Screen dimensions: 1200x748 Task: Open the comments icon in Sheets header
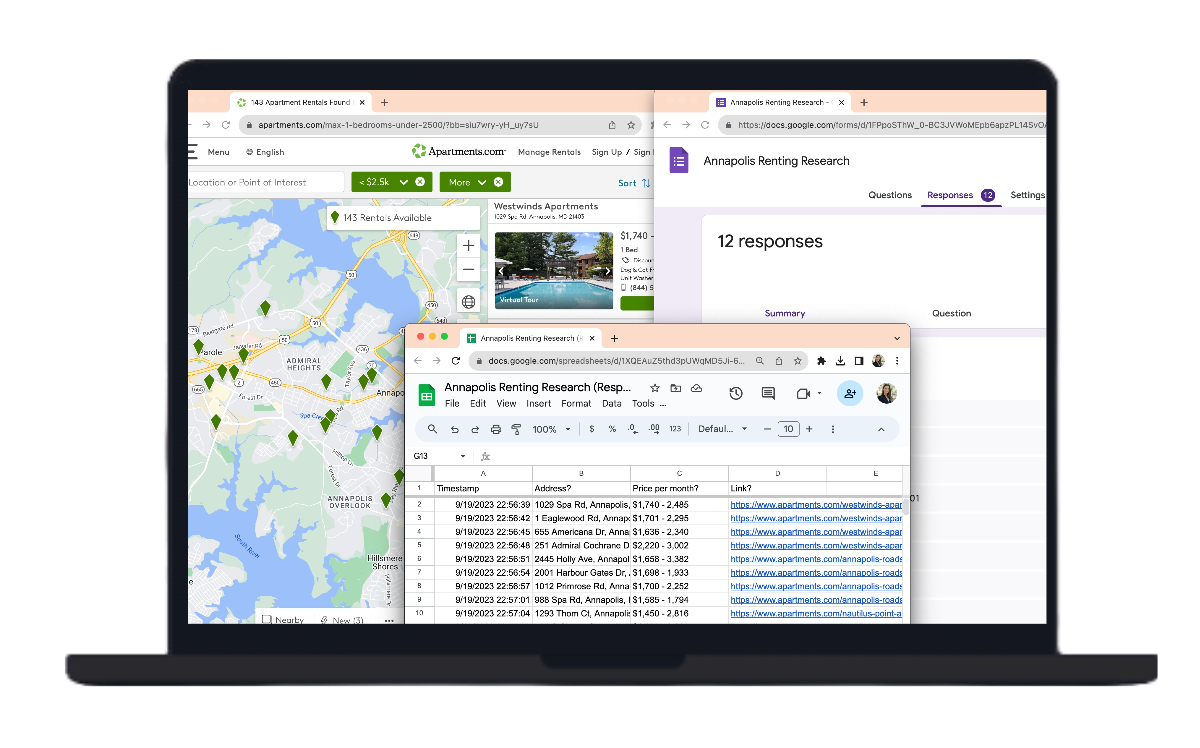click(768, 393)
